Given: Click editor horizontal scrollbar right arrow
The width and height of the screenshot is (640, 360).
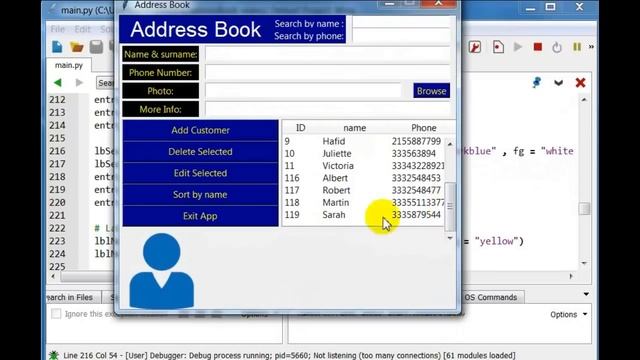Looking at the screenshot, I should pyautogui.click(x=571, y=276).
